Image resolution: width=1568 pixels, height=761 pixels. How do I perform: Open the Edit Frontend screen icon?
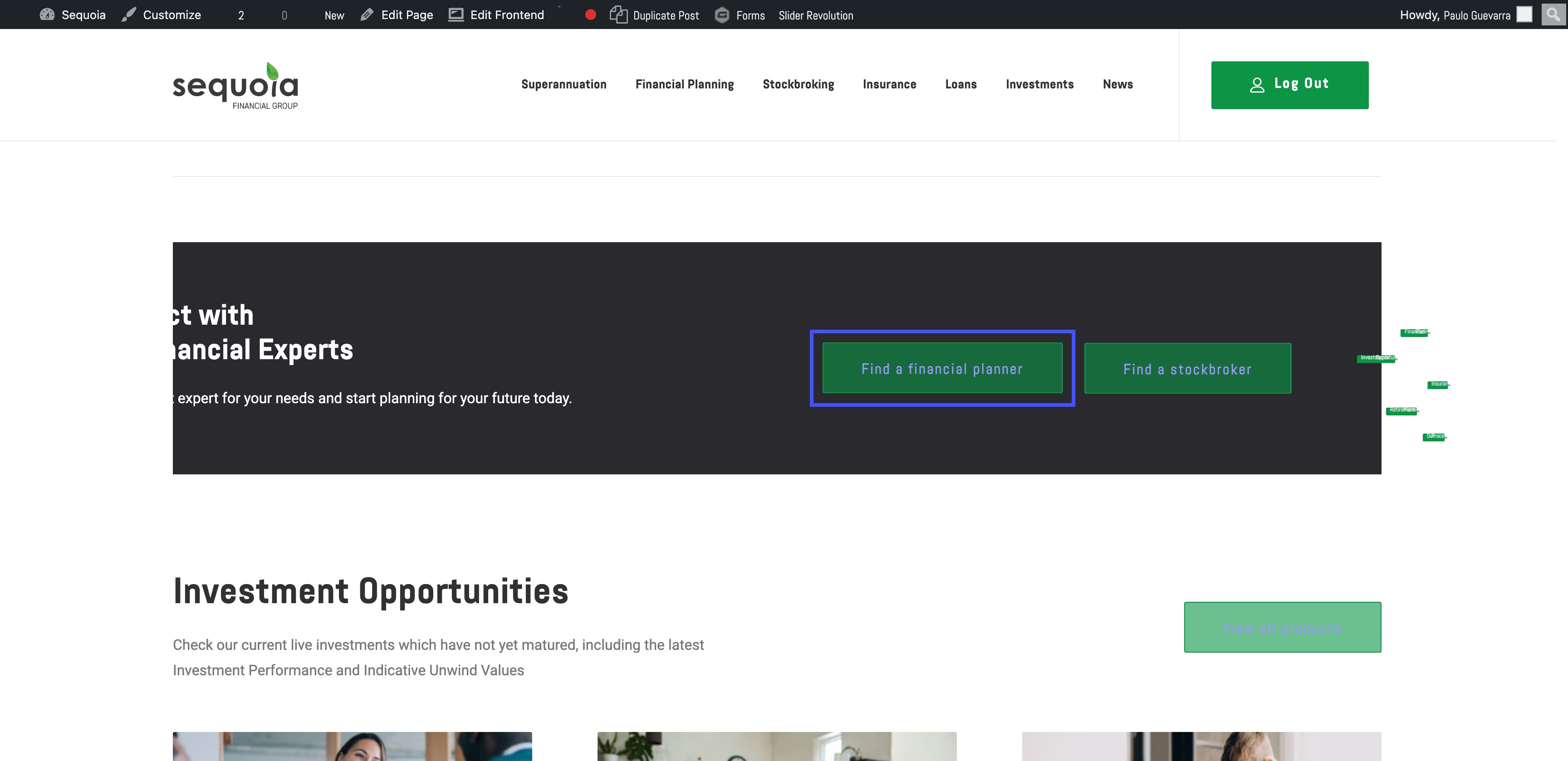456,15
